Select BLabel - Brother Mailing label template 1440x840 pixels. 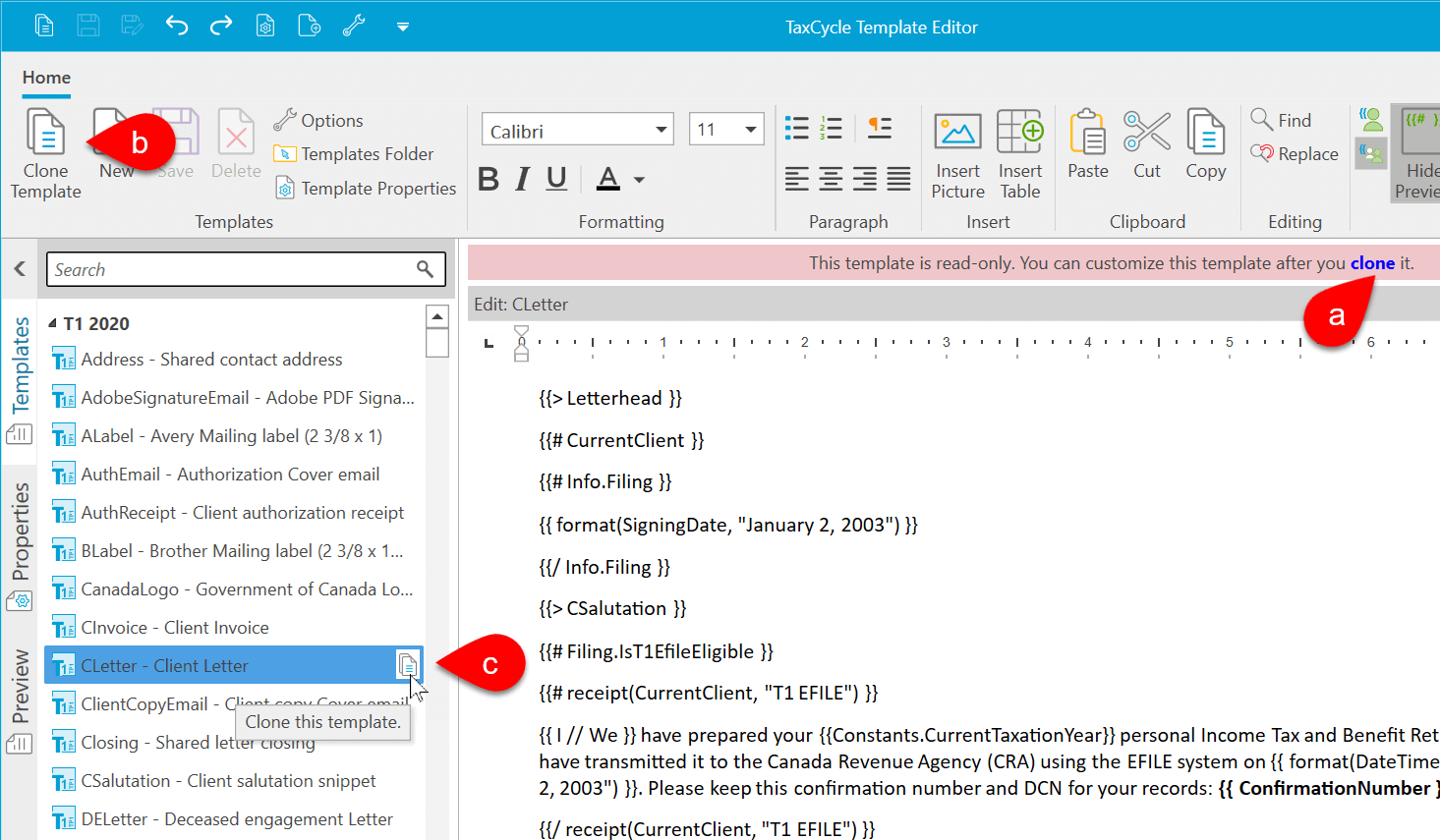(x=234, y=551)
